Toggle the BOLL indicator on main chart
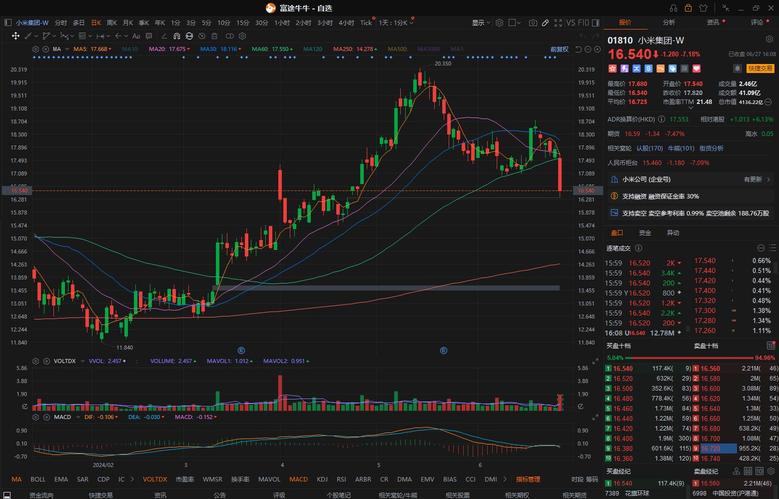Image resolution: width=779 pixels, height=499 pixels. click(x=38, y=479)
